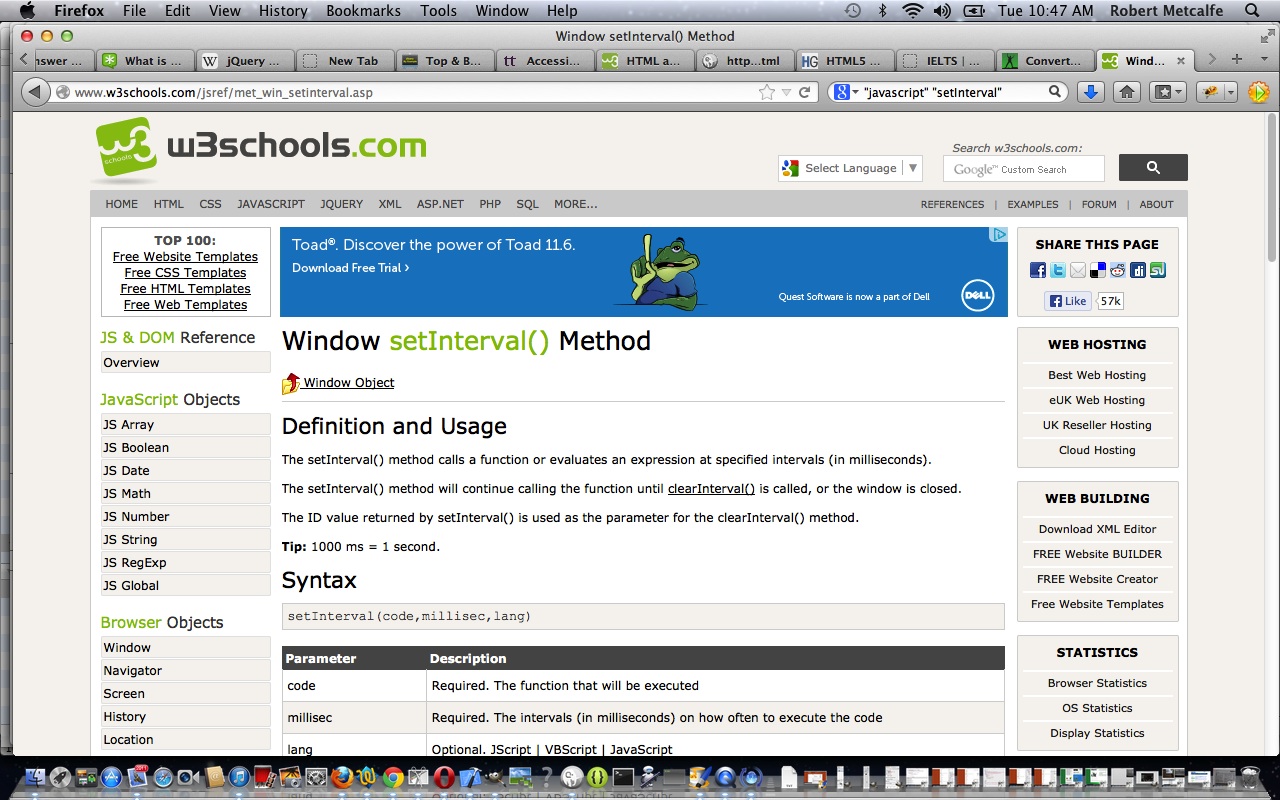Open JS RegExp reference in sidebar

(185, 563)
